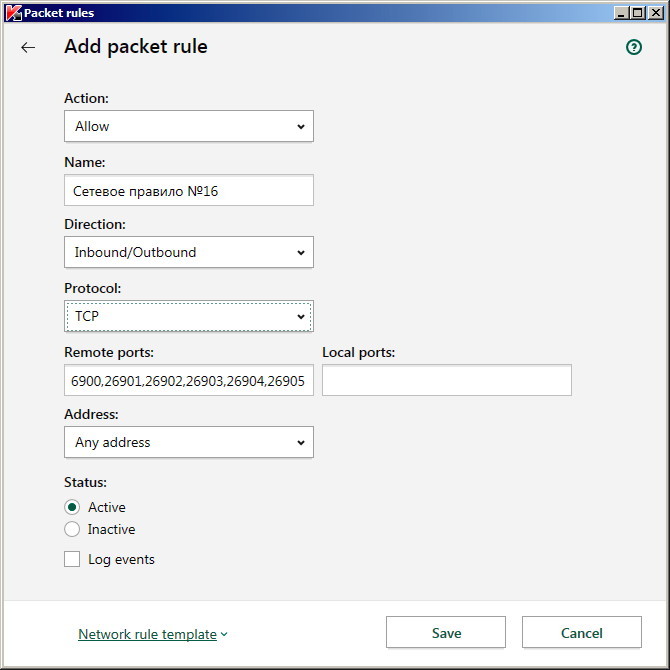Open the Network rule template menu

click(147, 634)
